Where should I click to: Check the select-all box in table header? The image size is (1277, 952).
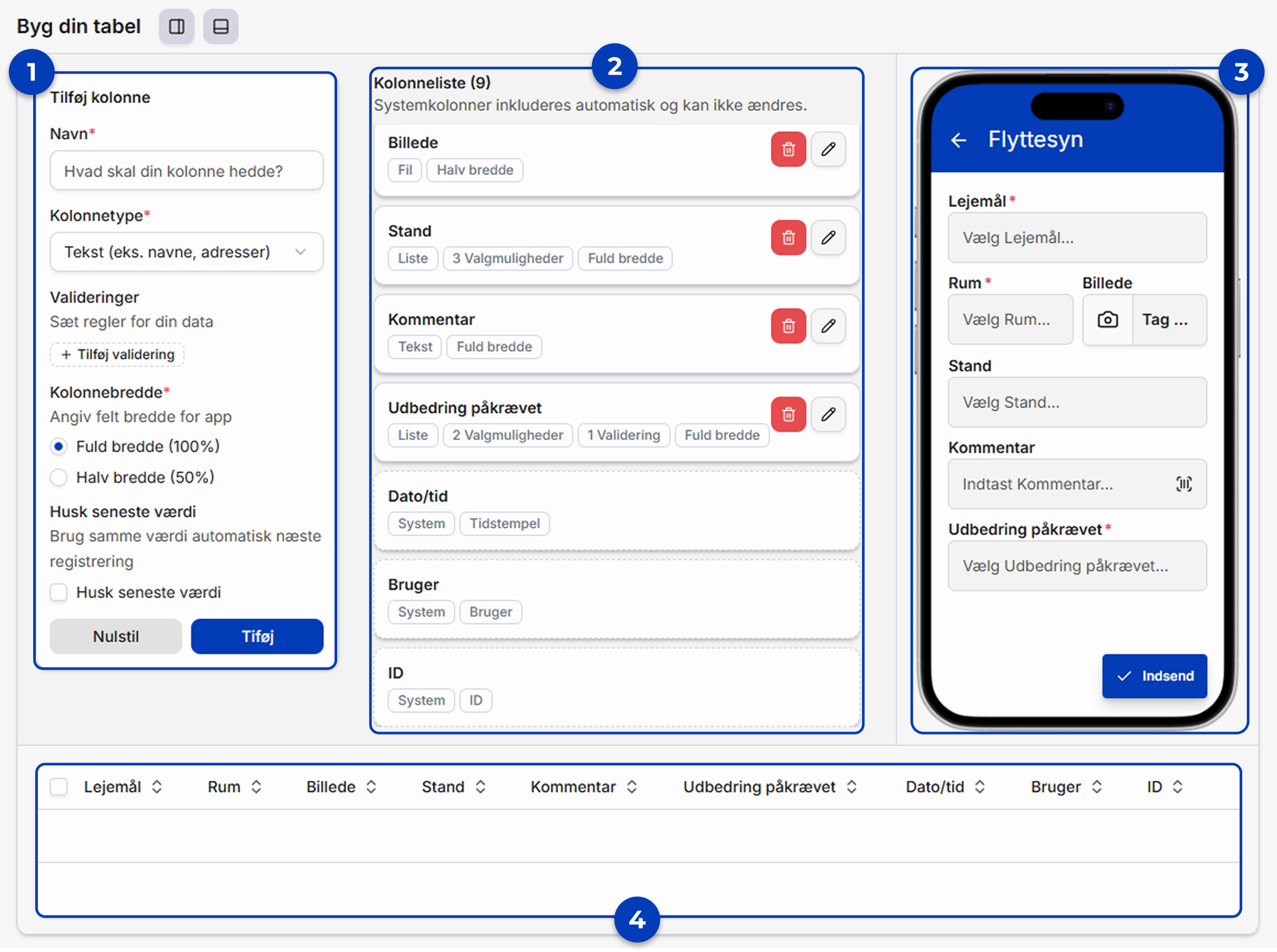[59, 787]
